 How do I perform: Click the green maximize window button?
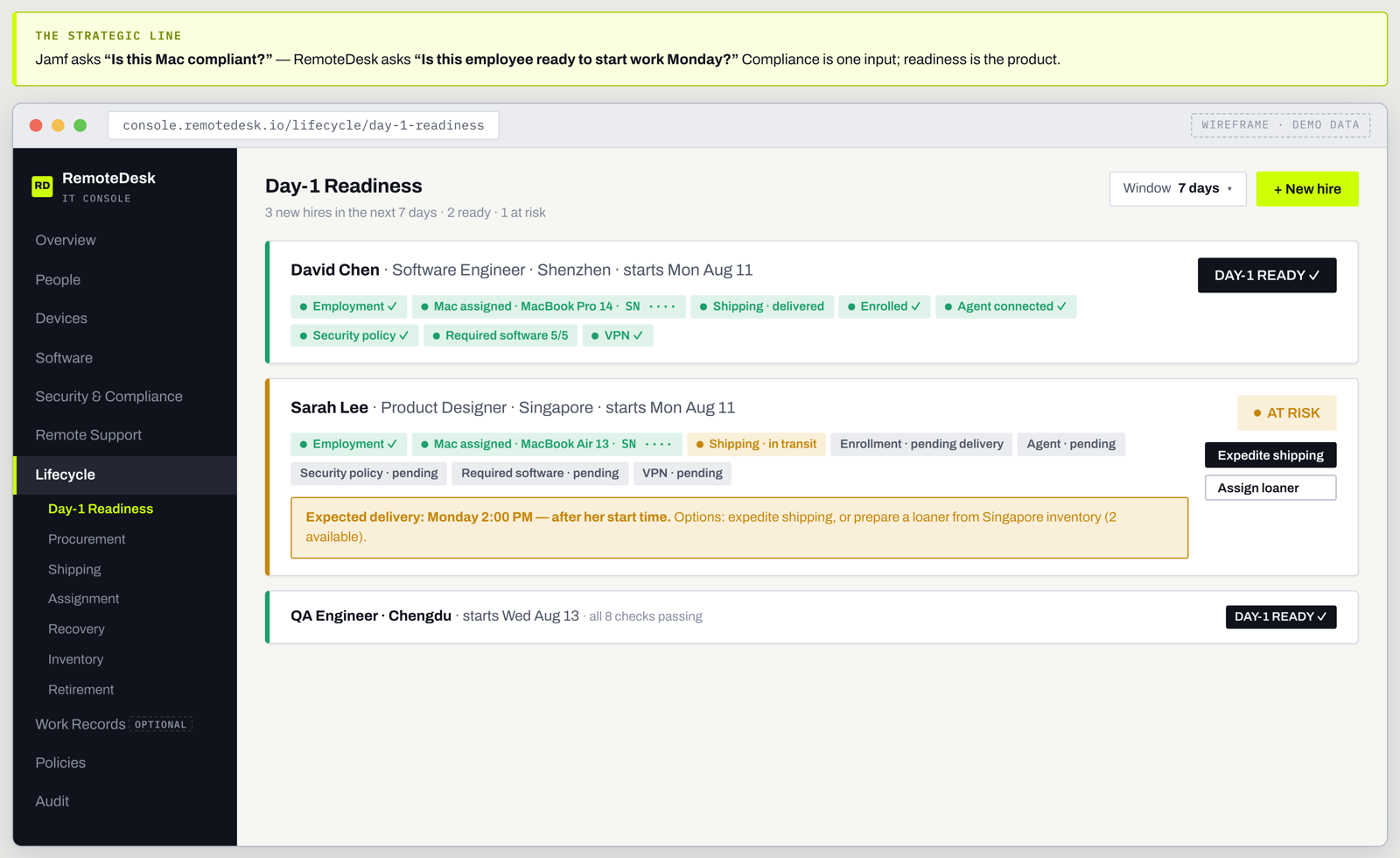(80, 125)
